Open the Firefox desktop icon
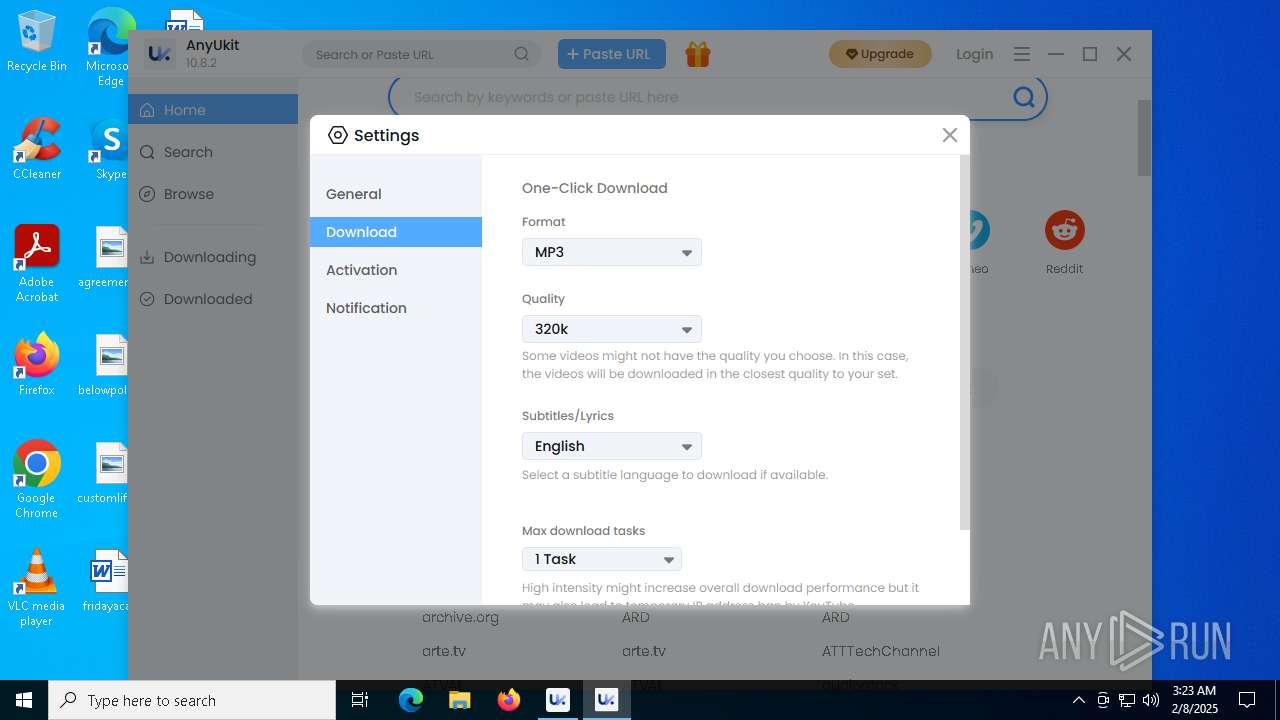This screenshot has width=1280, height=720. (37, 365)
